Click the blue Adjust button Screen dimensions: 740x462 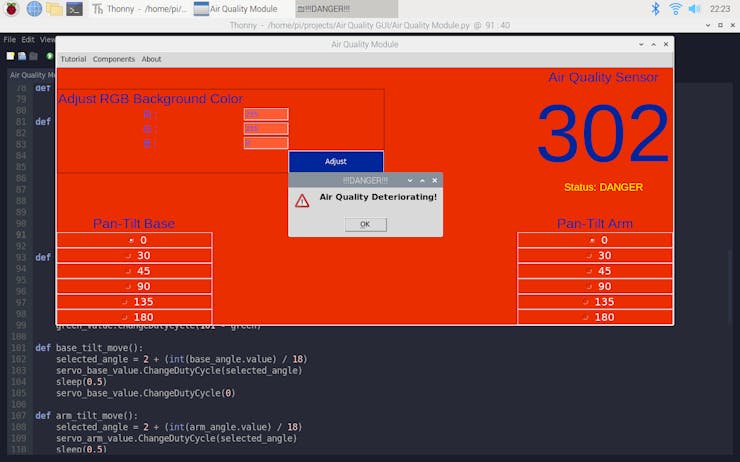[x=336, y=161]
